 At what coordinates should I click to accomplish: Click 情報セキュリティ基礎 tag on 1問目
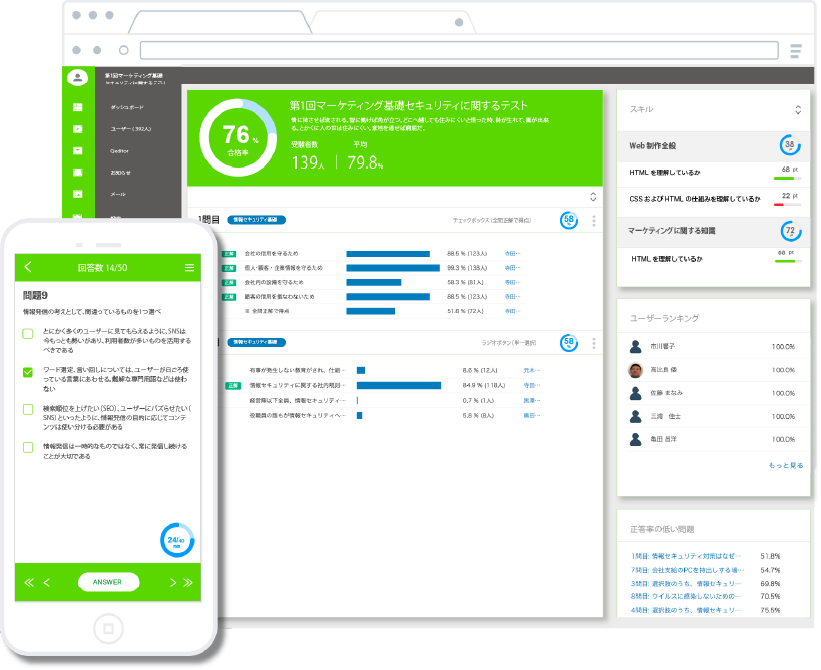pyautogui.click(x=256, y=220)
